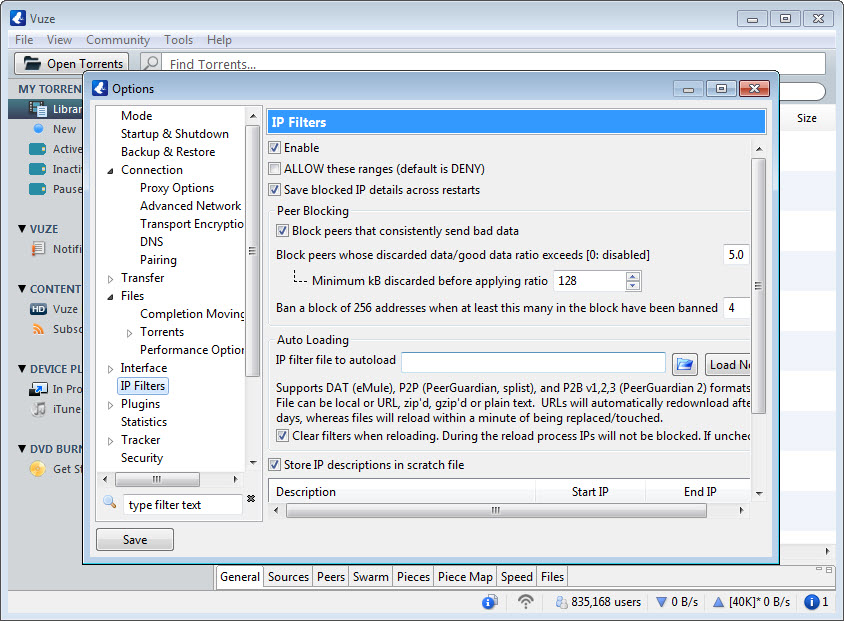Click the download speed down-arrow icon
This screenshot has height=621, width=844.
click(x=661, y=602)
